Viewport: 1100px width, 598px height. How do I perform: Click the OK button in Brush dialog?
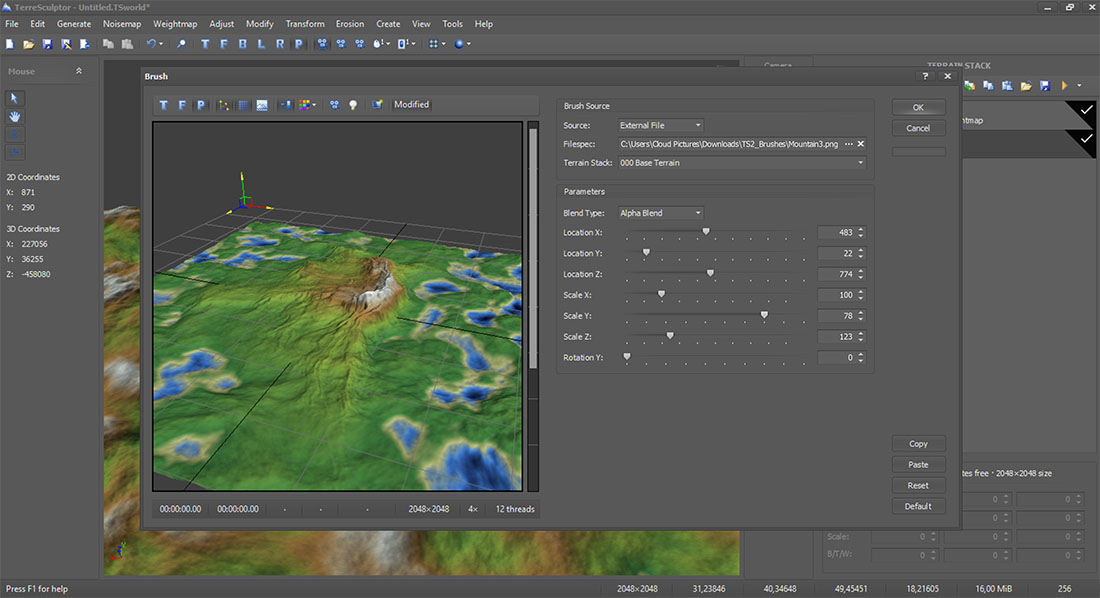918,107
